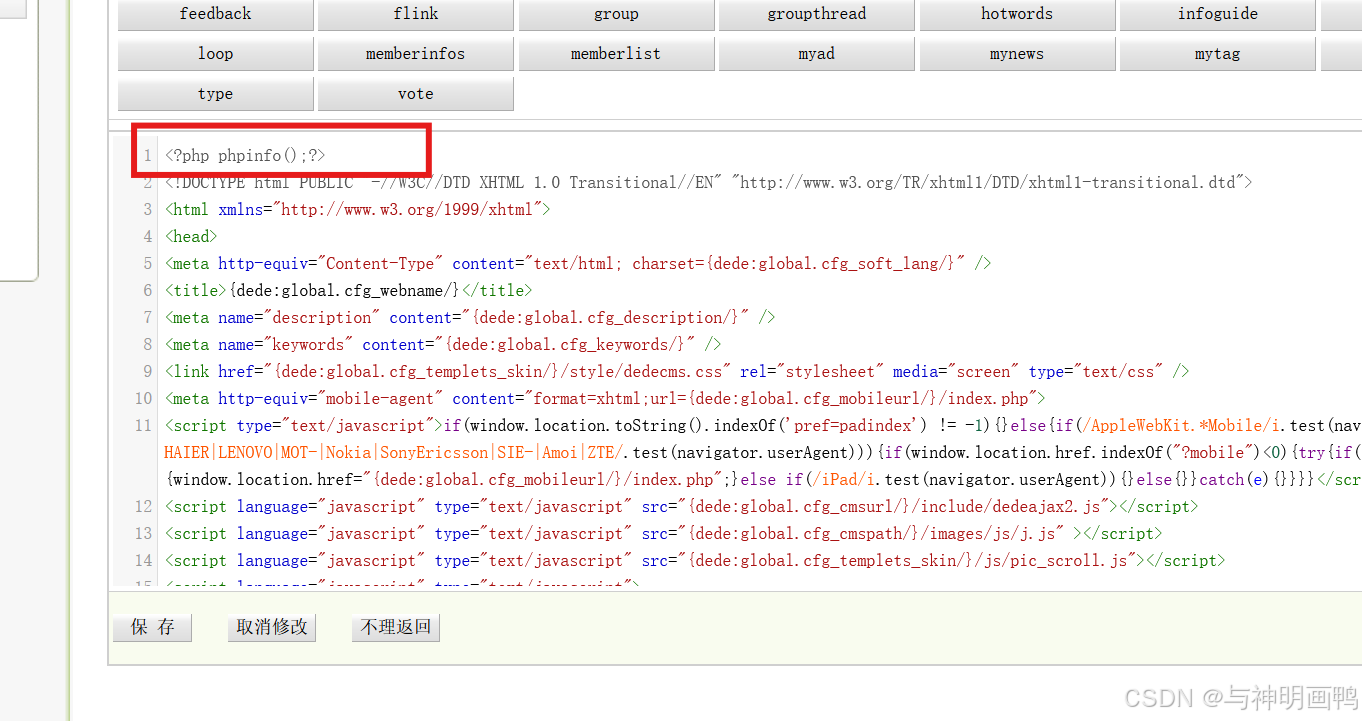Click the vote tag button

coord(416,94)
